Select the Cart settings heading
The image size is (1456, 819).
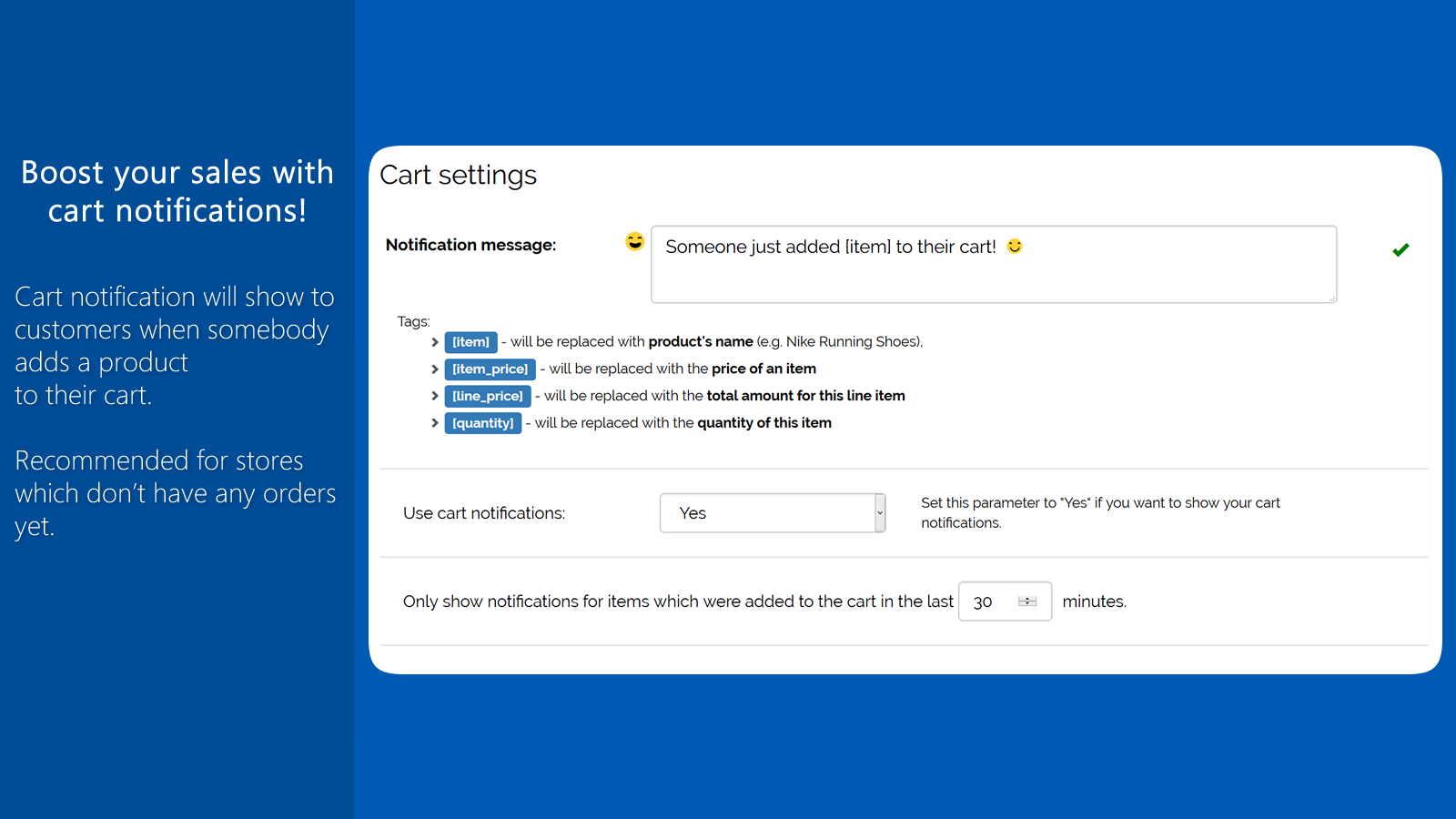point(458,175)
